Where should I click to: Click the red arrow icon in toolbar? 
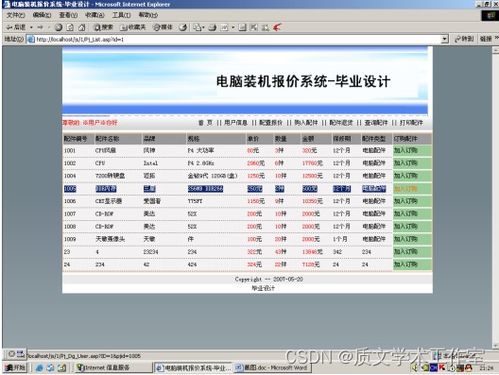click(x=277, y=27)
